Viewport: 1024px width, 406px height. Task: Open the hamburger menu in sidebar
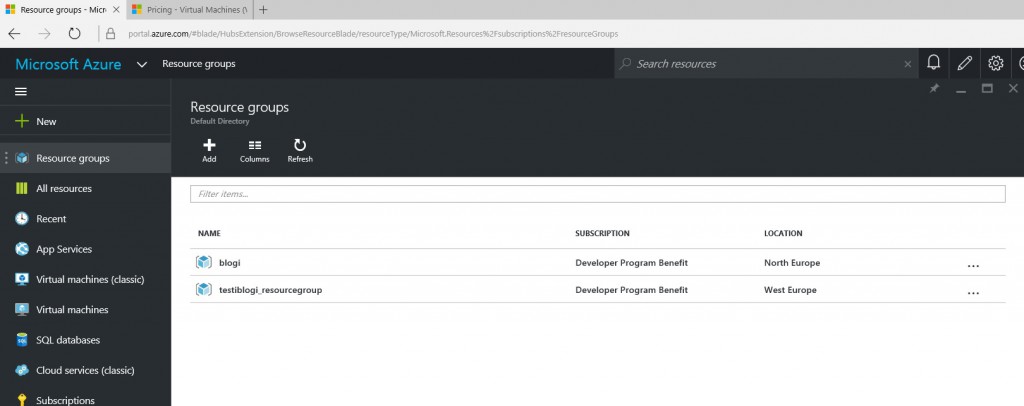(21, 91)
